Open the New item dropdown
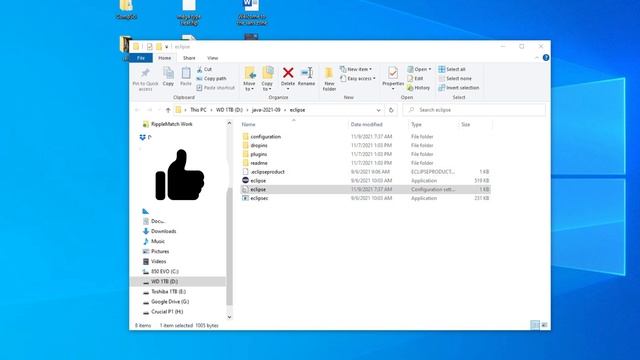This screenshot has height=360, width=640. tap(356, 69)
